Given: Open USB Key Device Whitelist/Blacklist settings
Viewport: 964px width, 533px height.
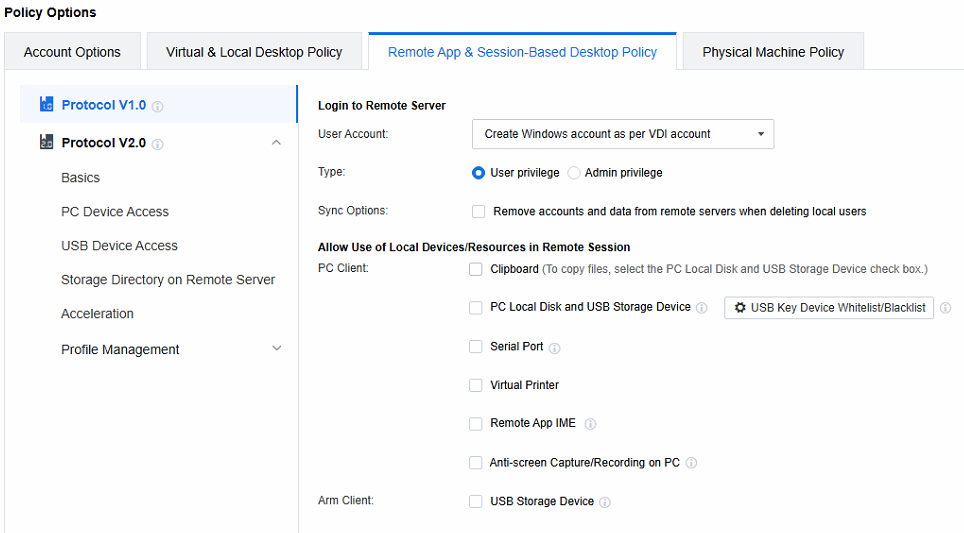Looking at the screenshot, I should click(829, 308).
